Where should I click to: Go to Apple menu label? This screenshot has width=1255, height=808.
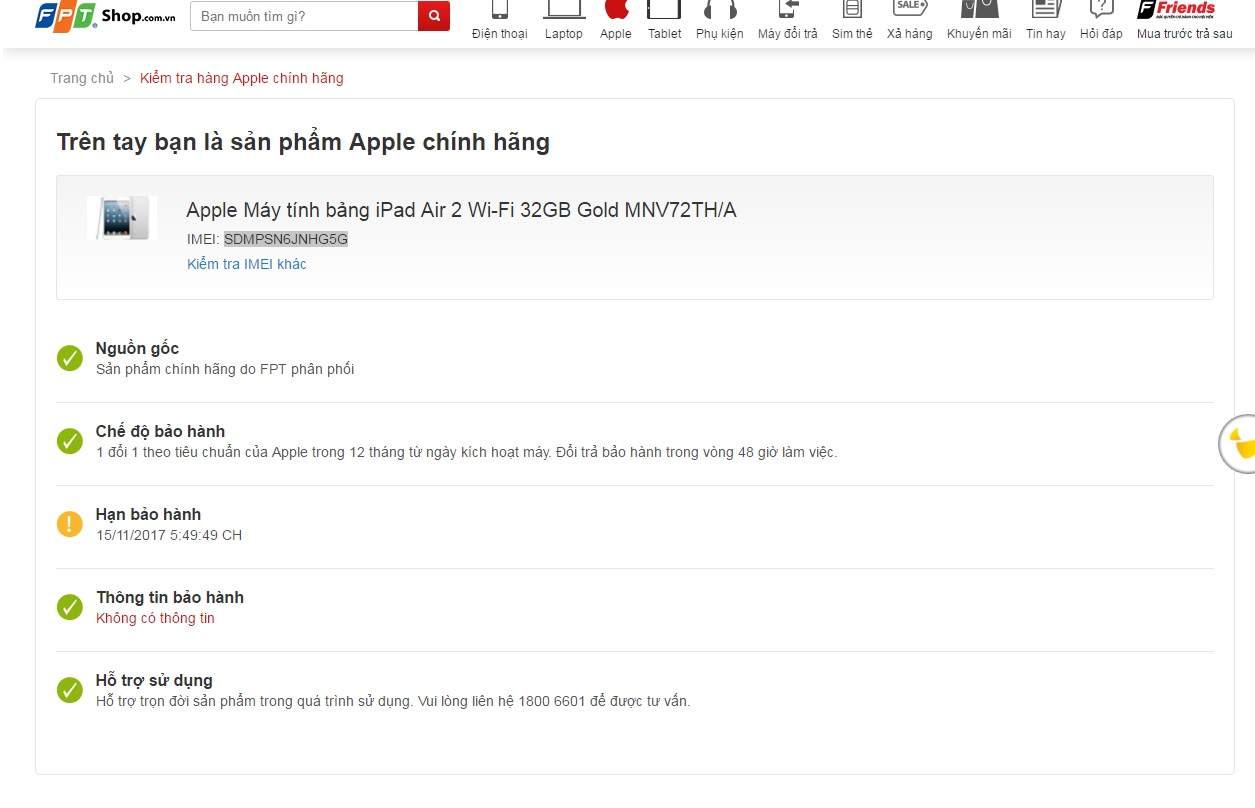click(616, 34)
